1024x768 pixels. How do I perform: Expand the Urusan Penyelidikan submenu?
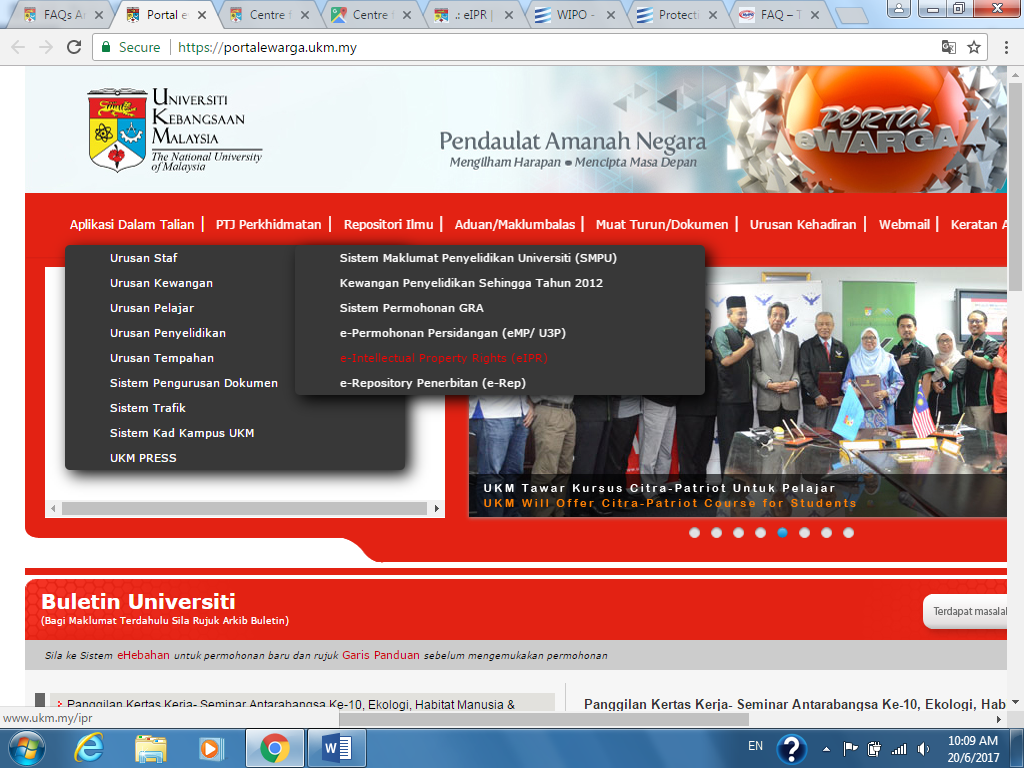point(168,333)
